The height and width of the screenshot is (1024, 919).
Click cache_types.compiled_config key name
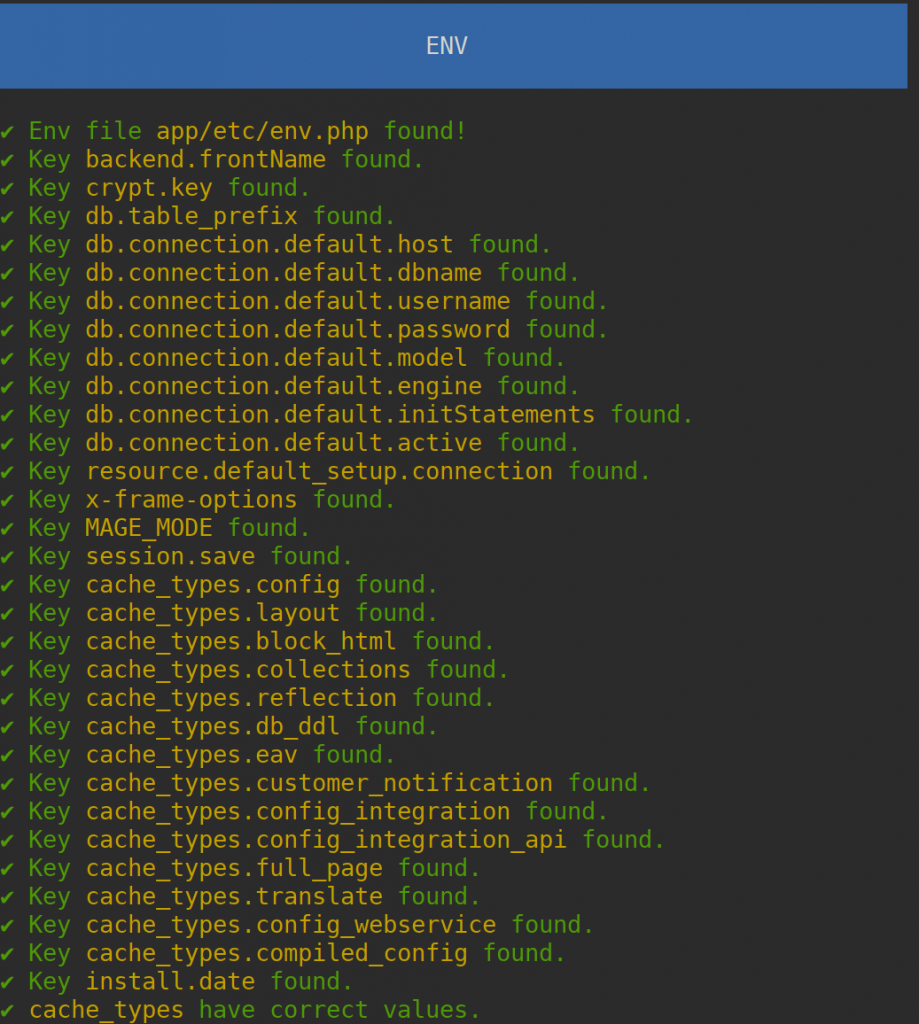point(276,953)
